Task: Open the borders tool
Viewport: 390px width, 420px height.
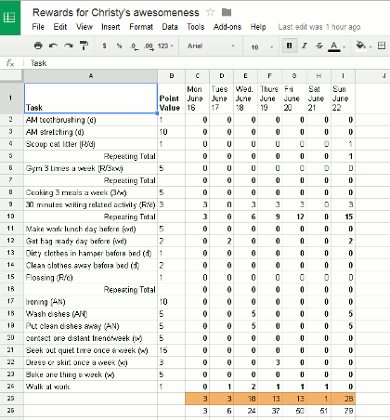Action: point(382,46)
